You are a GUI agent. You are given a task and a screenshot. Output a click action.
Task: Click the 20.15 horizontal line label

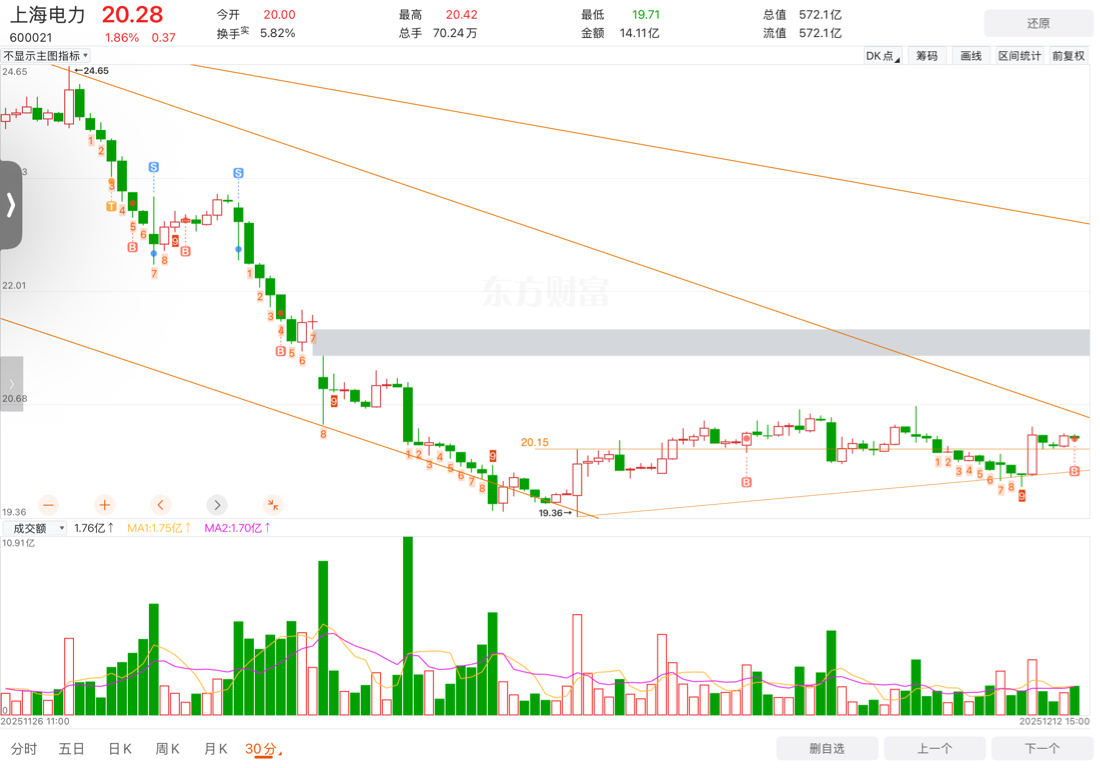click(x=535, y=442)
